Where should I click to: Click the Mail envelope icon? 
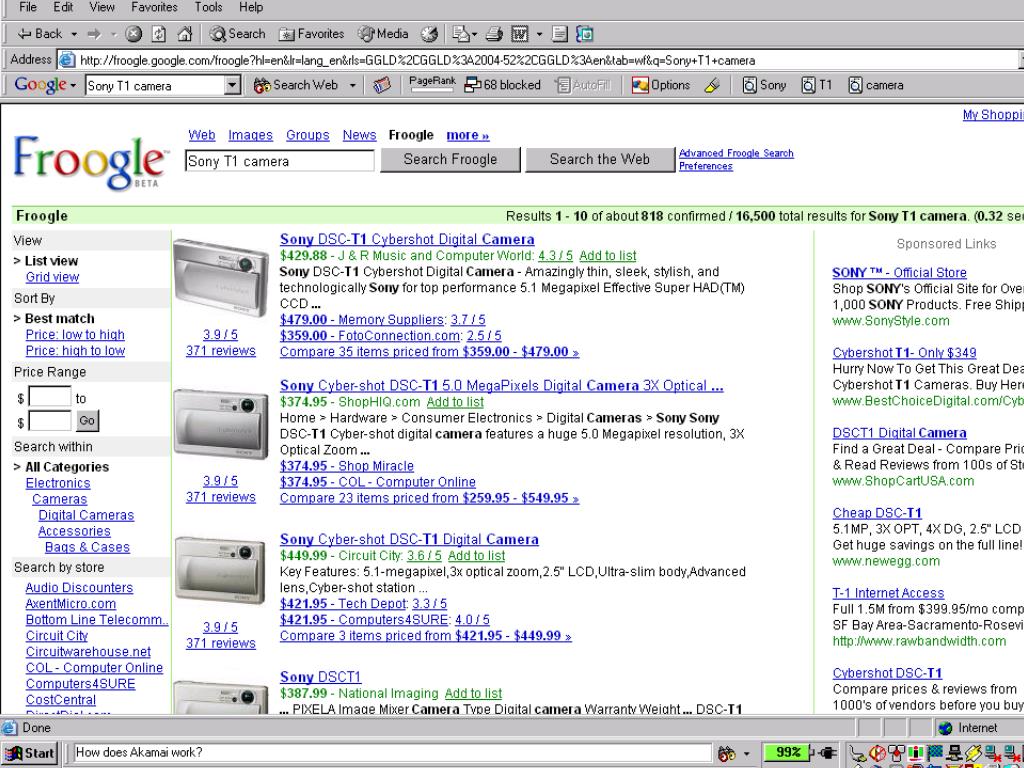[460, 34]
